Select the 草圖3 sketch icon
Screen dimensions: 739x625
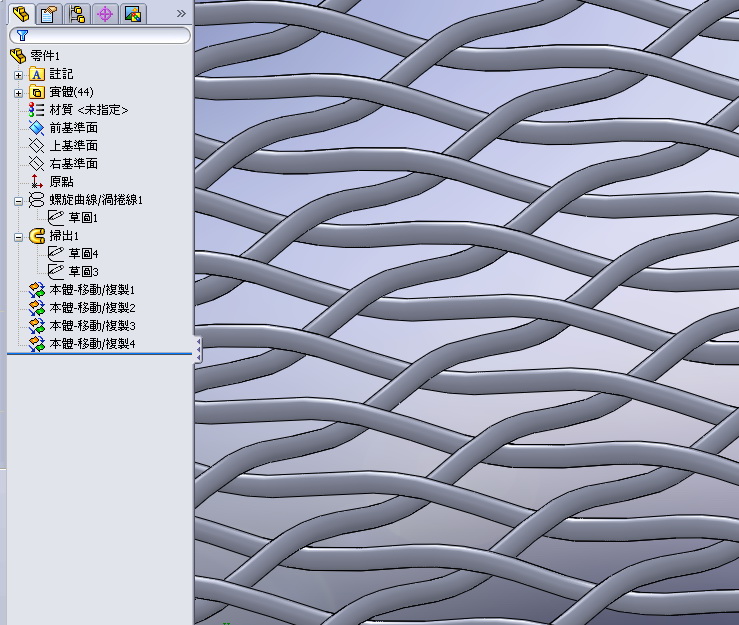56,271
